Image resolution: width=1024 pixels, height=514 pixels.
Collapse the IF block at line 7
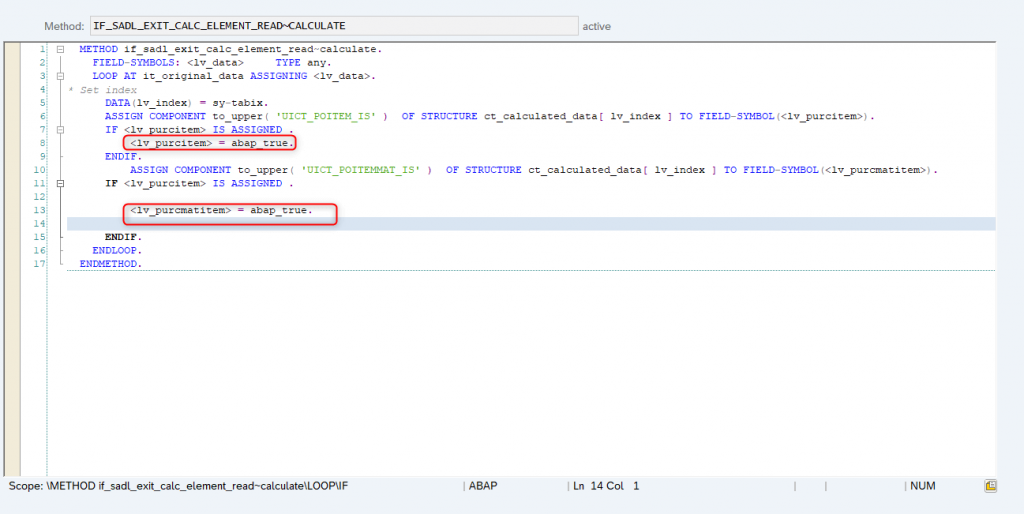60,129
